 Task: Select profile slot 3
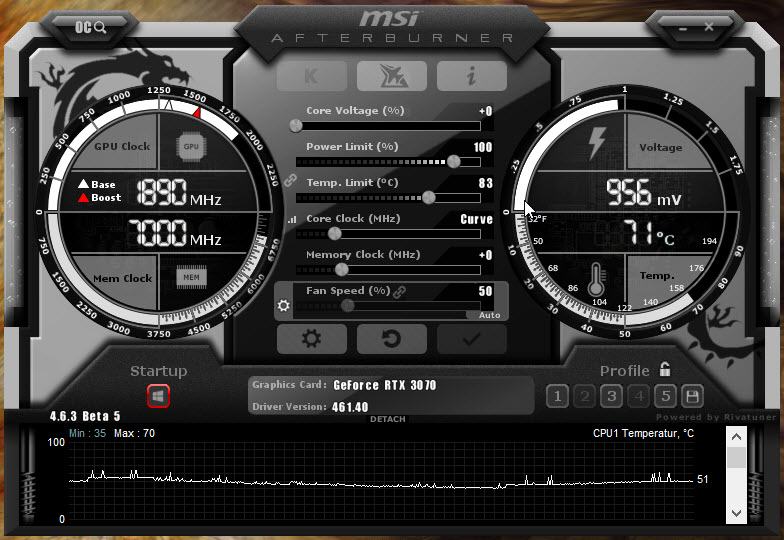611,396
